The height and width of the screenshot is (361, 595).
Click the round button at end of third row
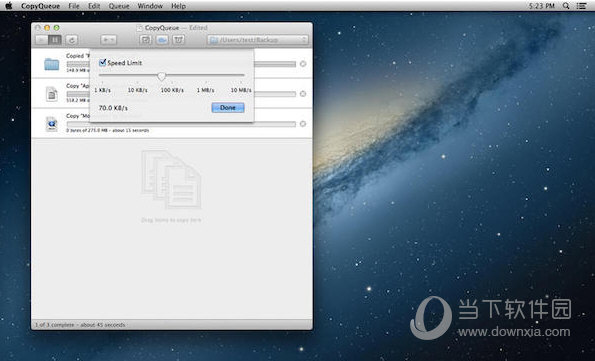[303, 123]
